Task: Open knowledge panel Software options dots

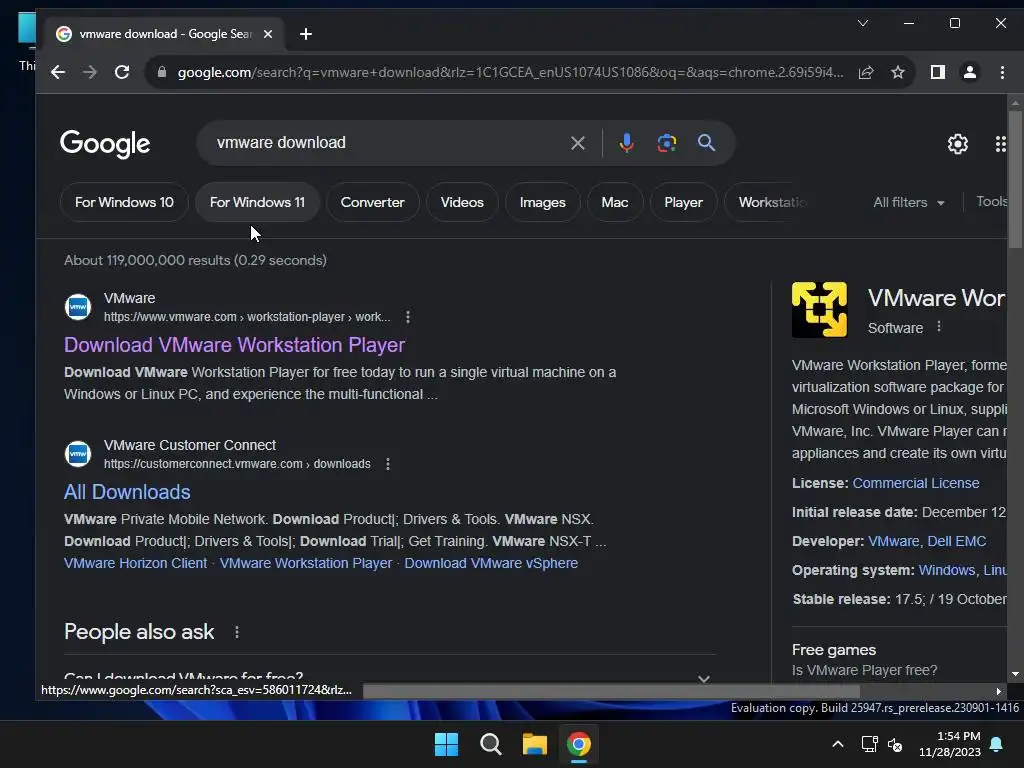Action: (x=939, y=327)
